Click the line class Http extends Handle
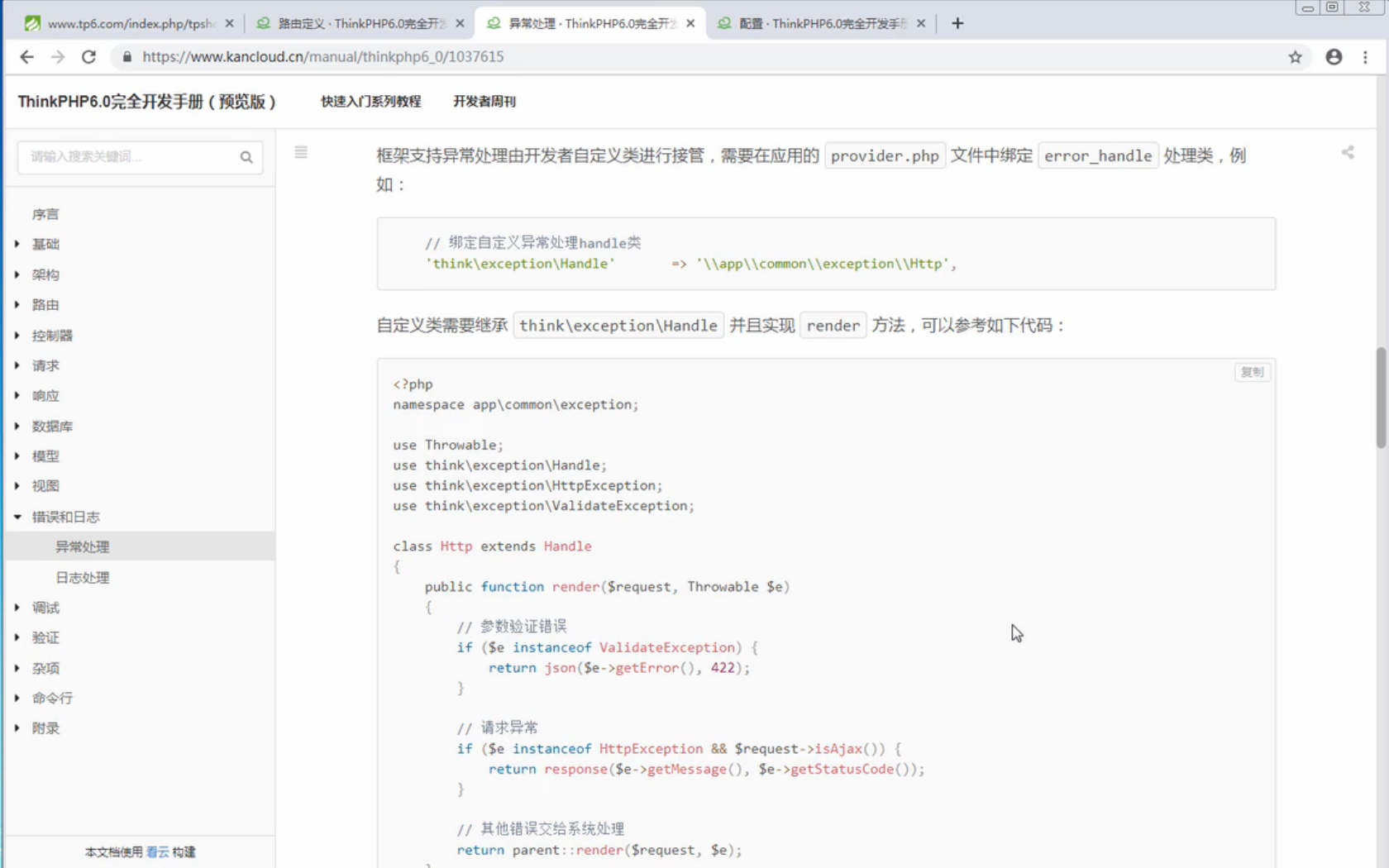 492,546
